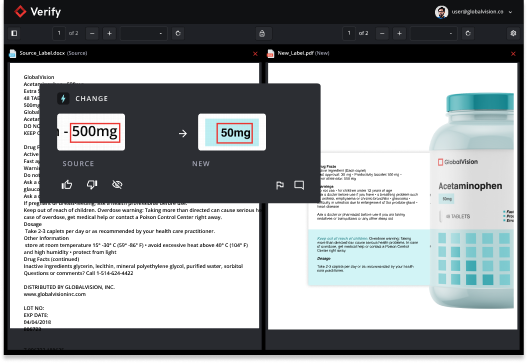Click the lightning bolt CHANGE icon
Image resolution: width=528 pixels, height=363 pixels.
(63, 99)
